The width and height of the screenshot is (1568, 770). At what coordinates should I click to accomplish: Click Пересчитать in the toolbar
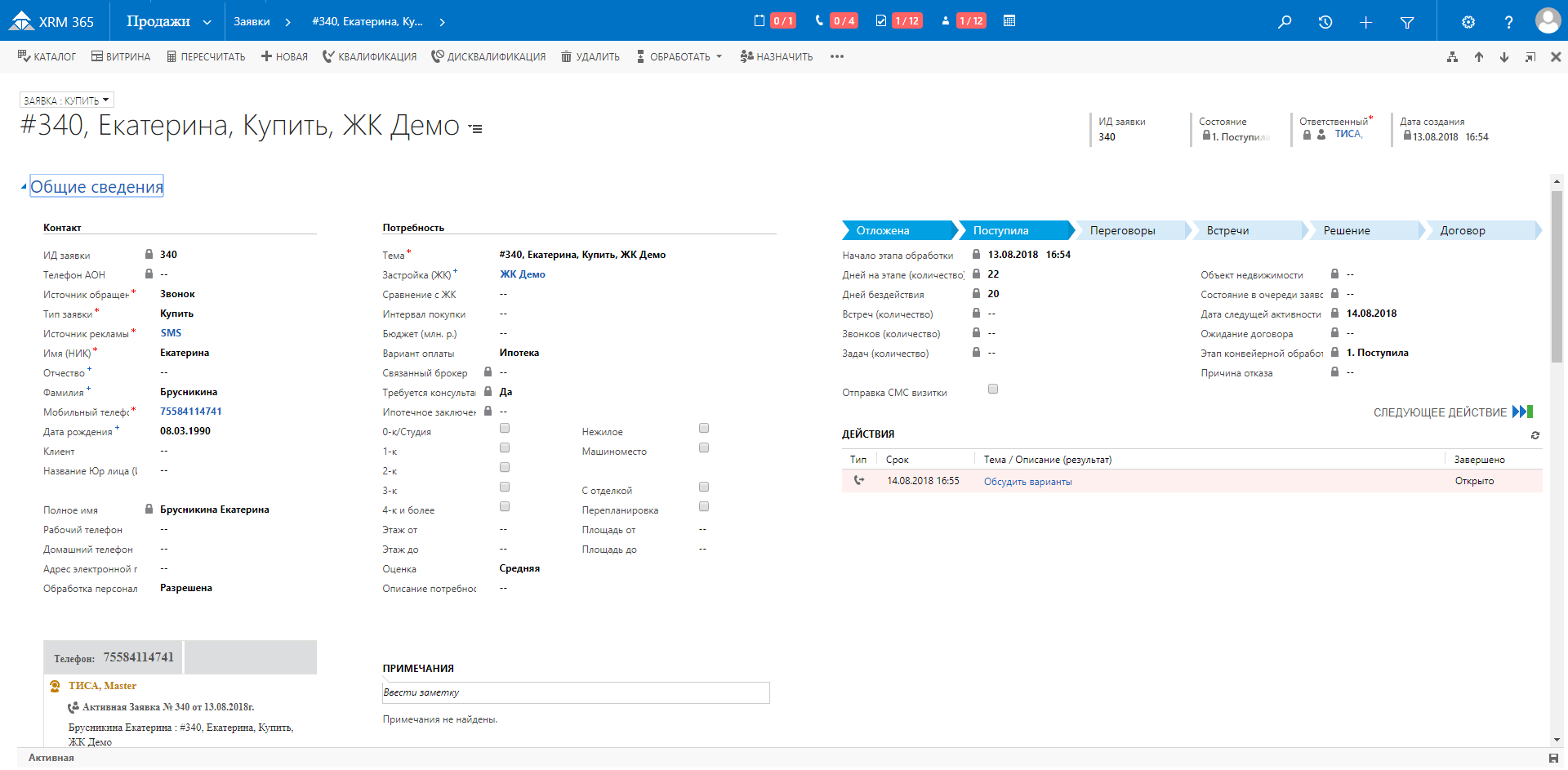click(206, 56)
